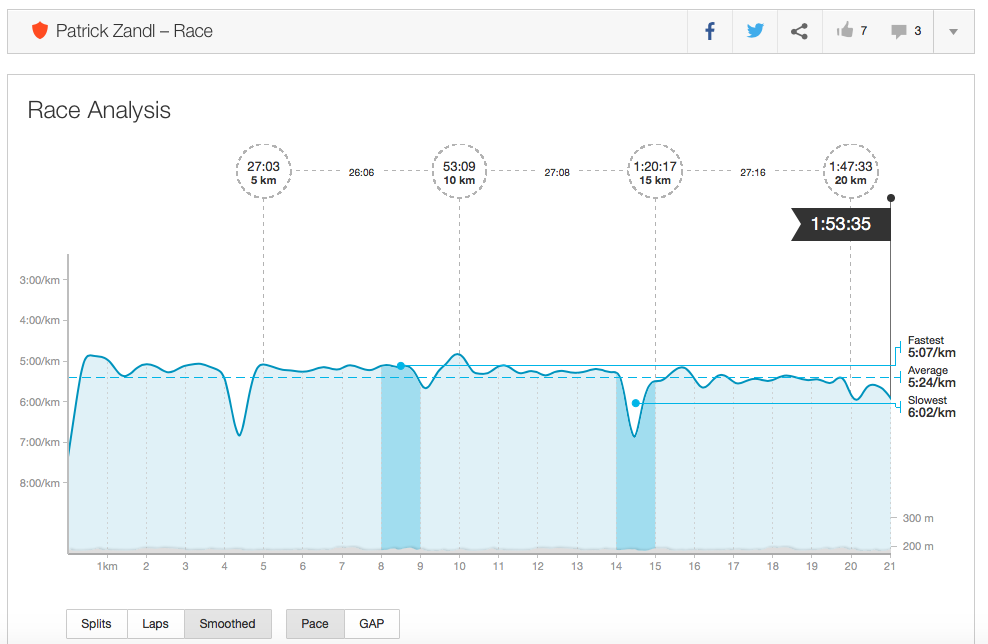Switch to Laps view
Image resolution: width=988 pixels, height=644 pixels.
(x=155, y=624)
